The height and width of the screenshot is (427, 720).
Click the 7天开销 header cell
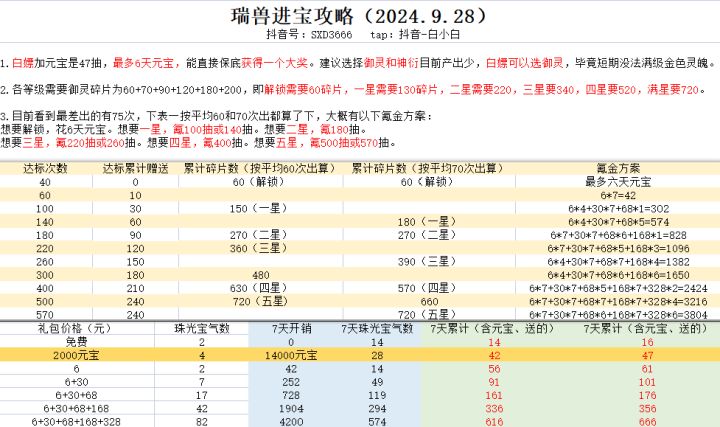point(291,328)
